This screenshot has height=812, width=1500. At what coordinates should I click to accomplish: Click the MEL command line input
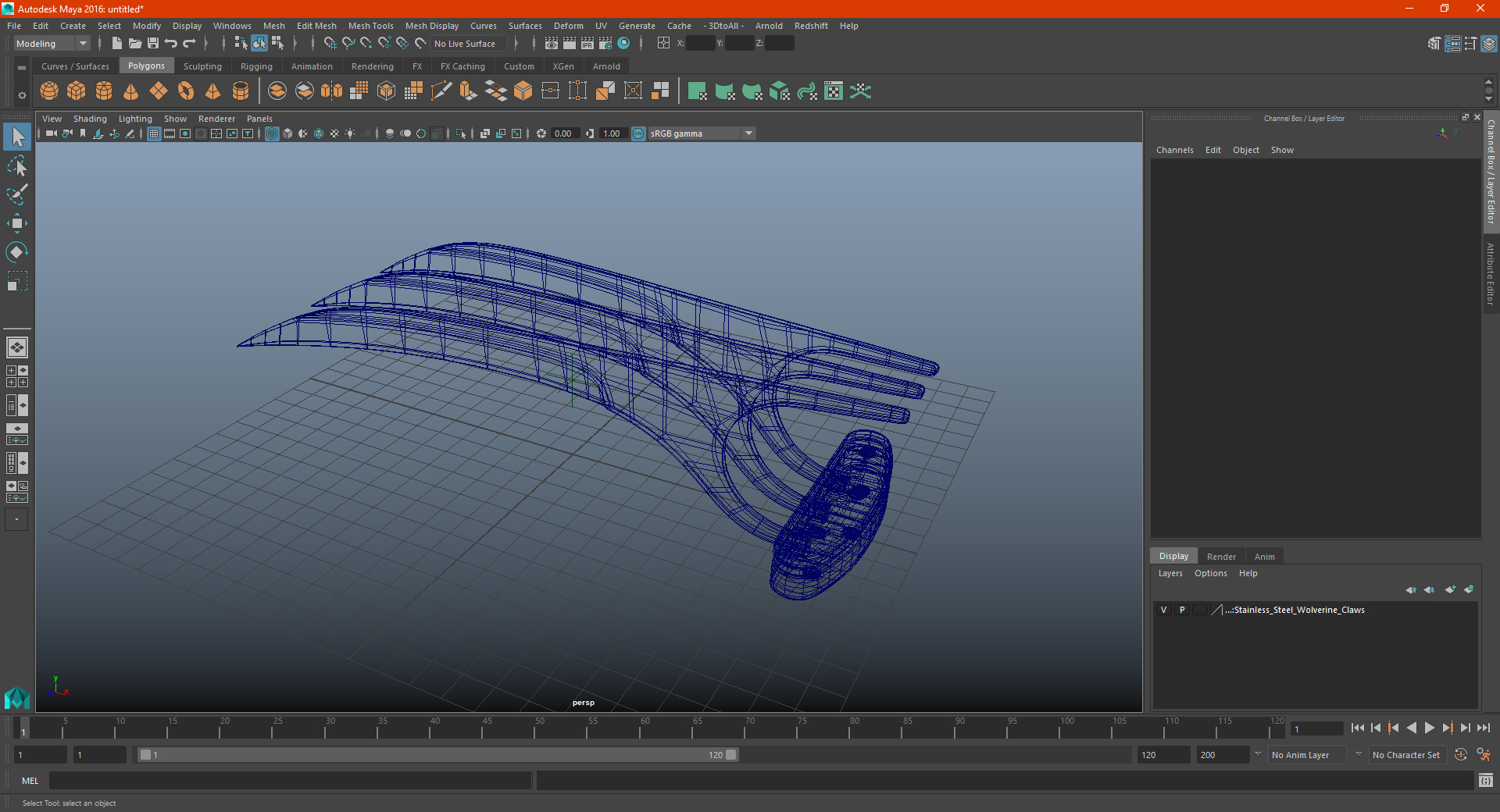(x=291, y=781)
